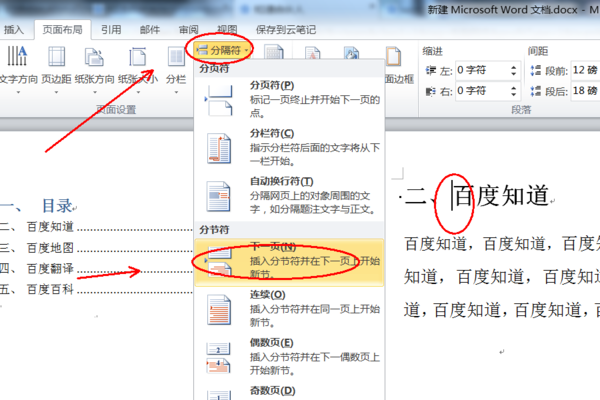This screenshot has height=400, width=600.
Task: Choose the 分栏符(C) column break icon
Action: tap(219, 149)
